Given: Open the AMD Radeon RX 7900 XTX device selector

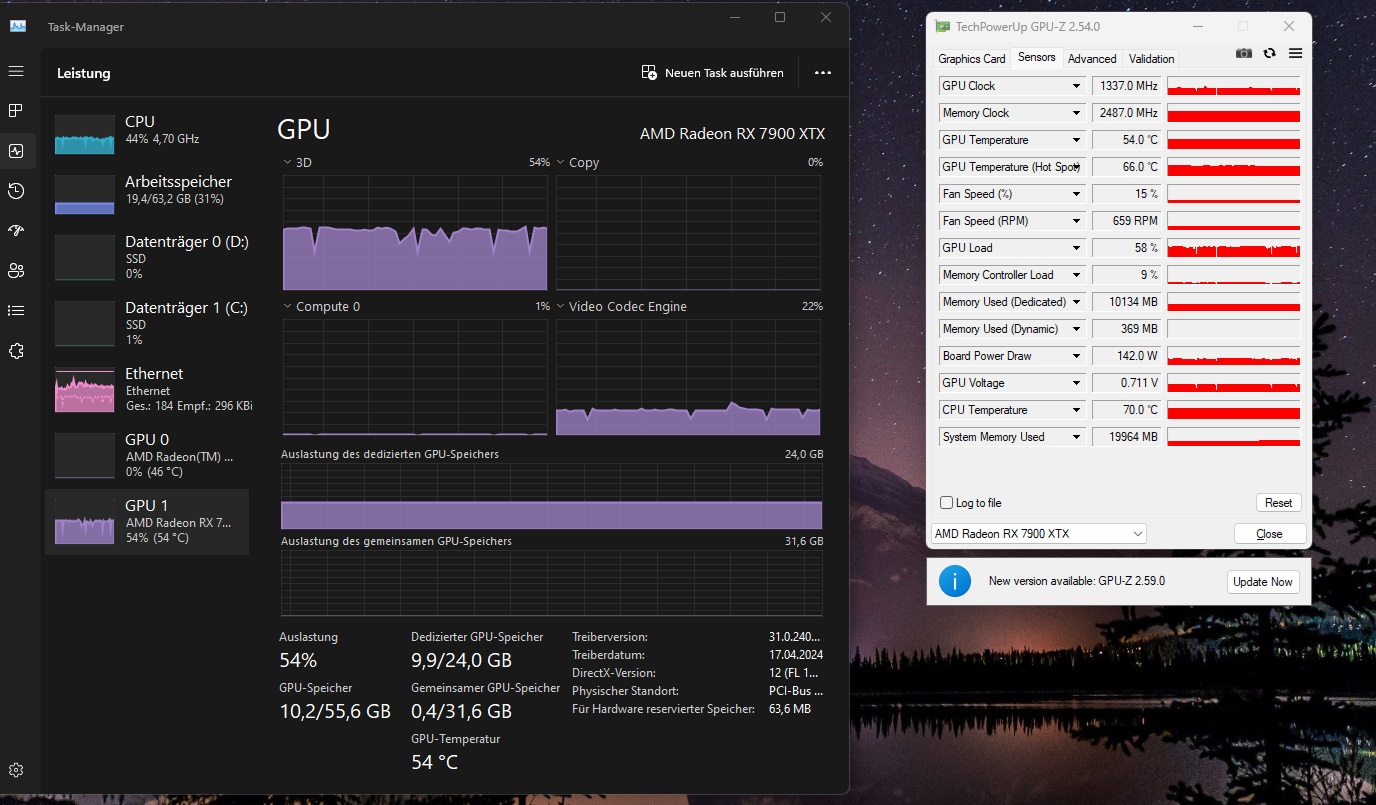Looking at the screenshot, I should 1038,534.
